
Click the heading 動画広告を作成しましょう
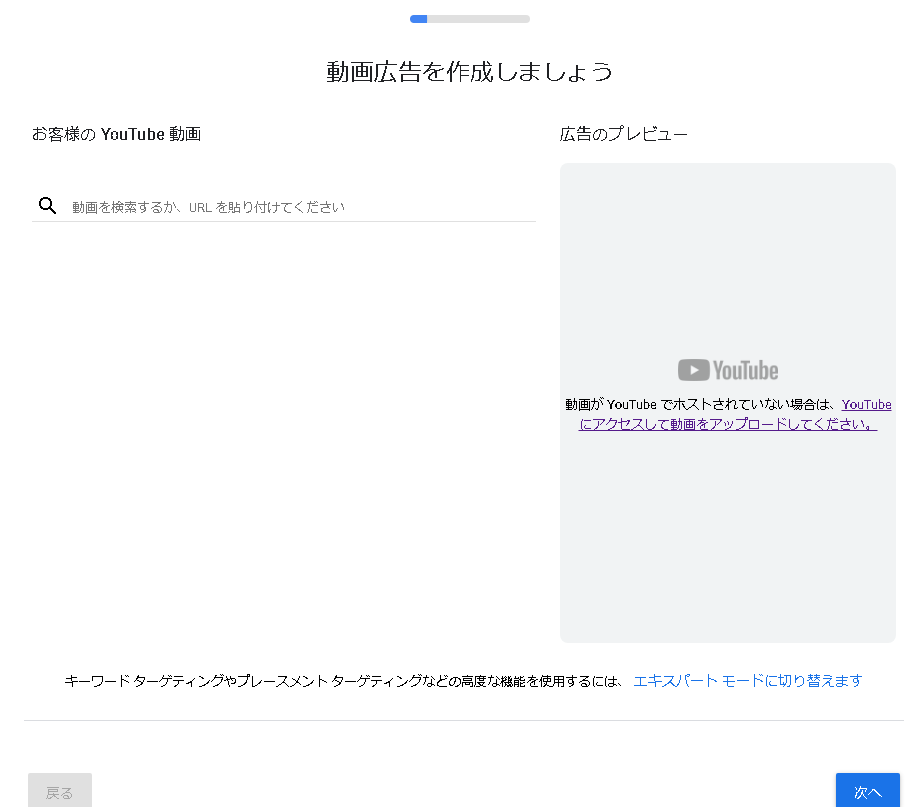coord(469,71)
